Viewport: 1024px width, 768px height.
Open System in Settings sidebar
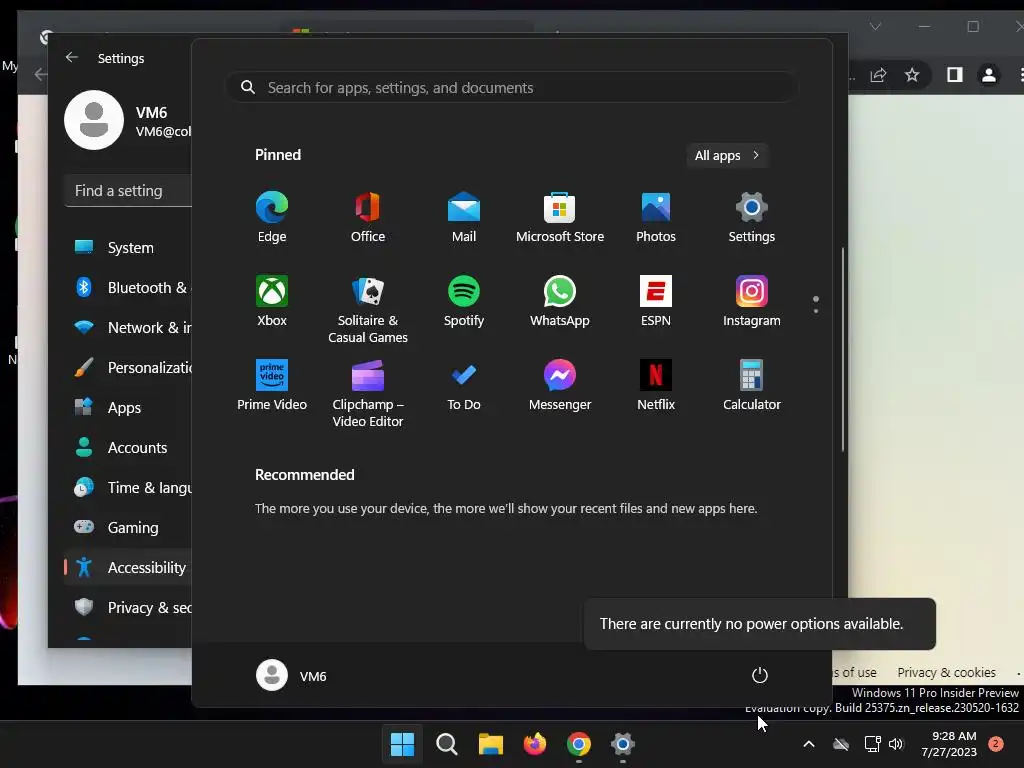[x=129, y=248]
